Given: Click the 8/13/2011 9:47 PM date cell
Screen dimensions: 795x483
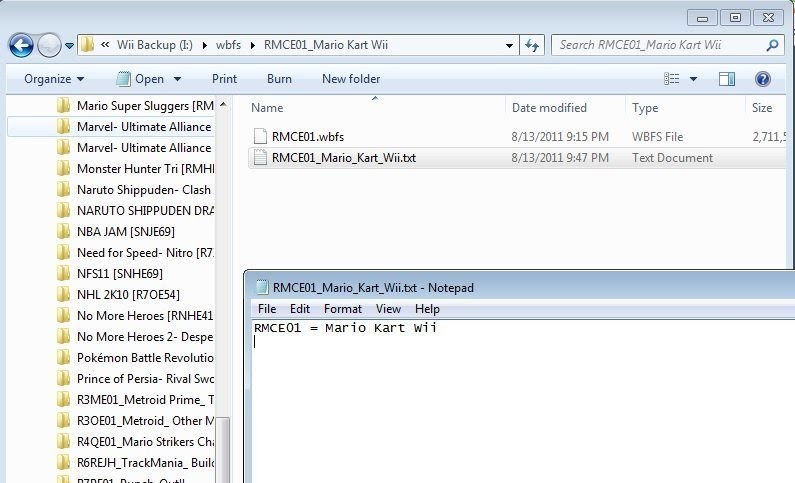Looking at the screenshot, I should [560, 158].
